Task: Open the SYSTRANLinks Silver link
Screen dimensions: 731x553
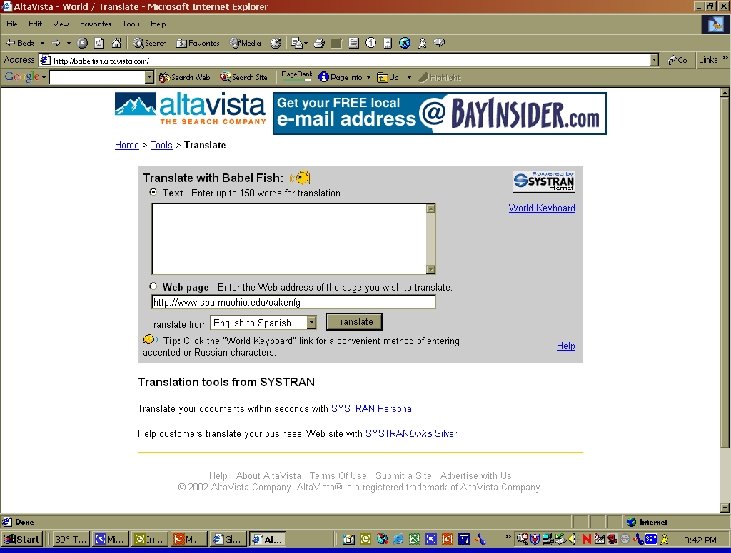Action: [x=411, y=434]
